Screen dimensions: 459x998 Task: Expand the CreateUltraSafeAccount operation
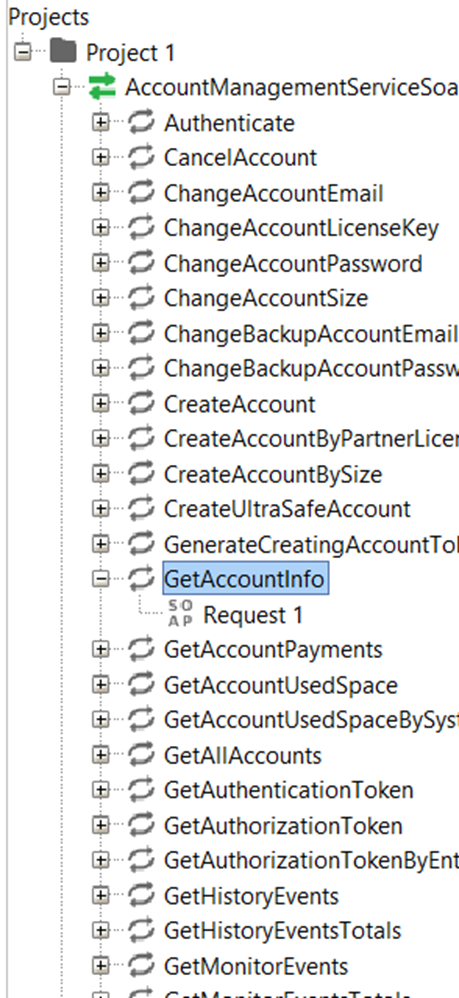pyautogui.click(x=101, y=509)
